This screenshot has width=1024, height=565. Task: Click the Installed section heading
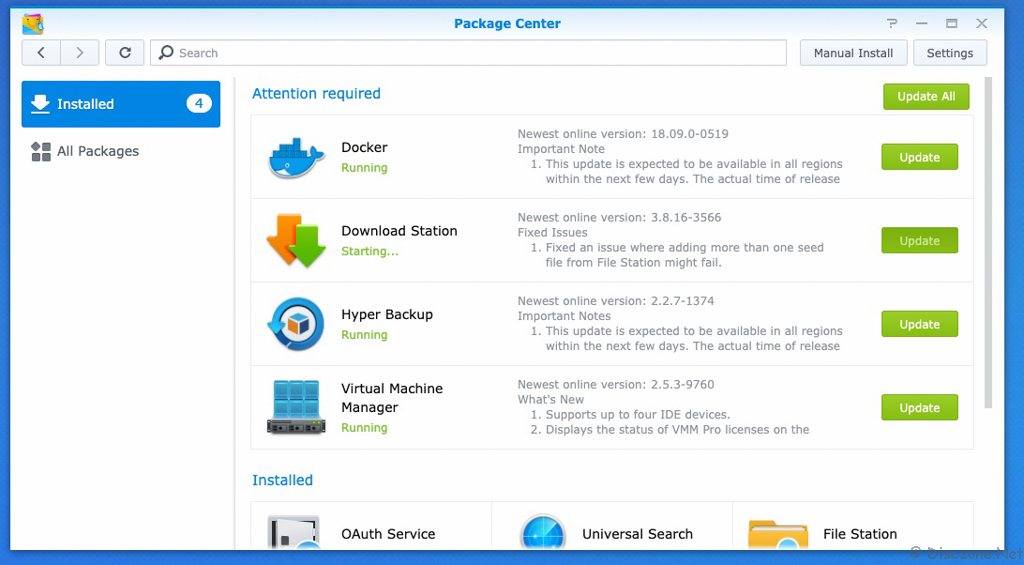pyautogui.click(x=282, y=480)
